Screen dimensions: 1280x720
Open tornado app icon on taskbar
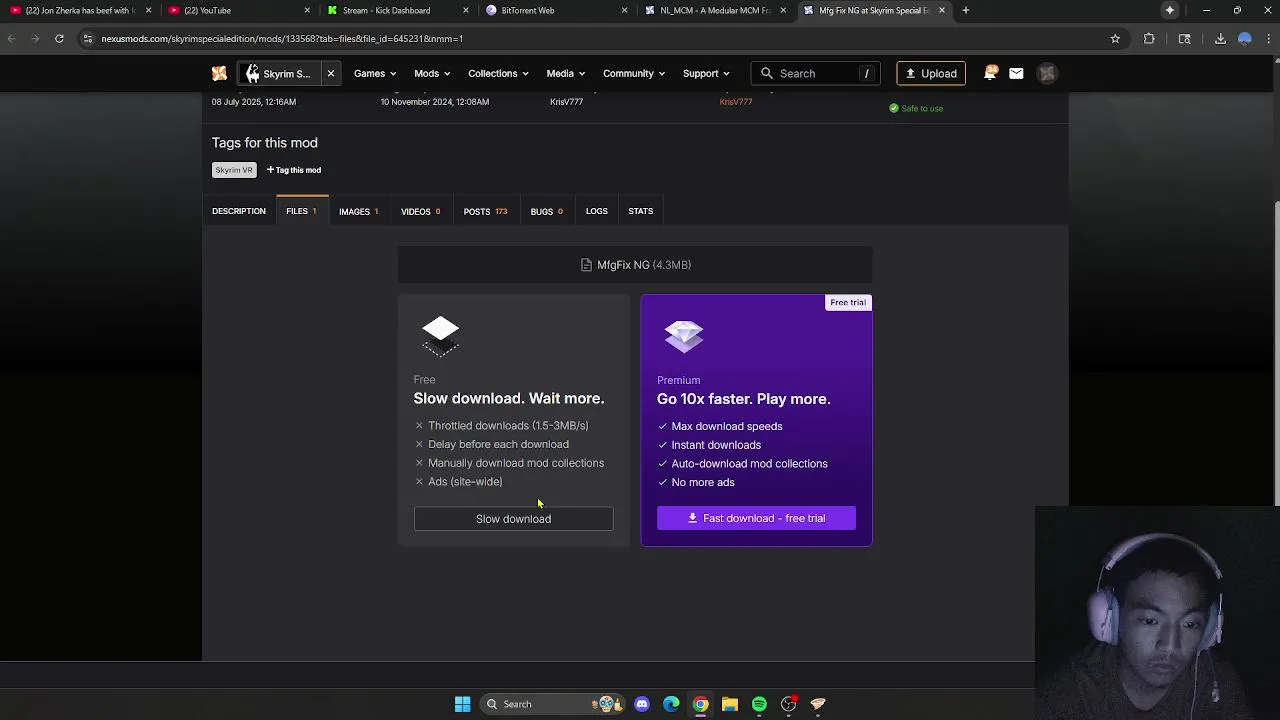pos(818,704)
